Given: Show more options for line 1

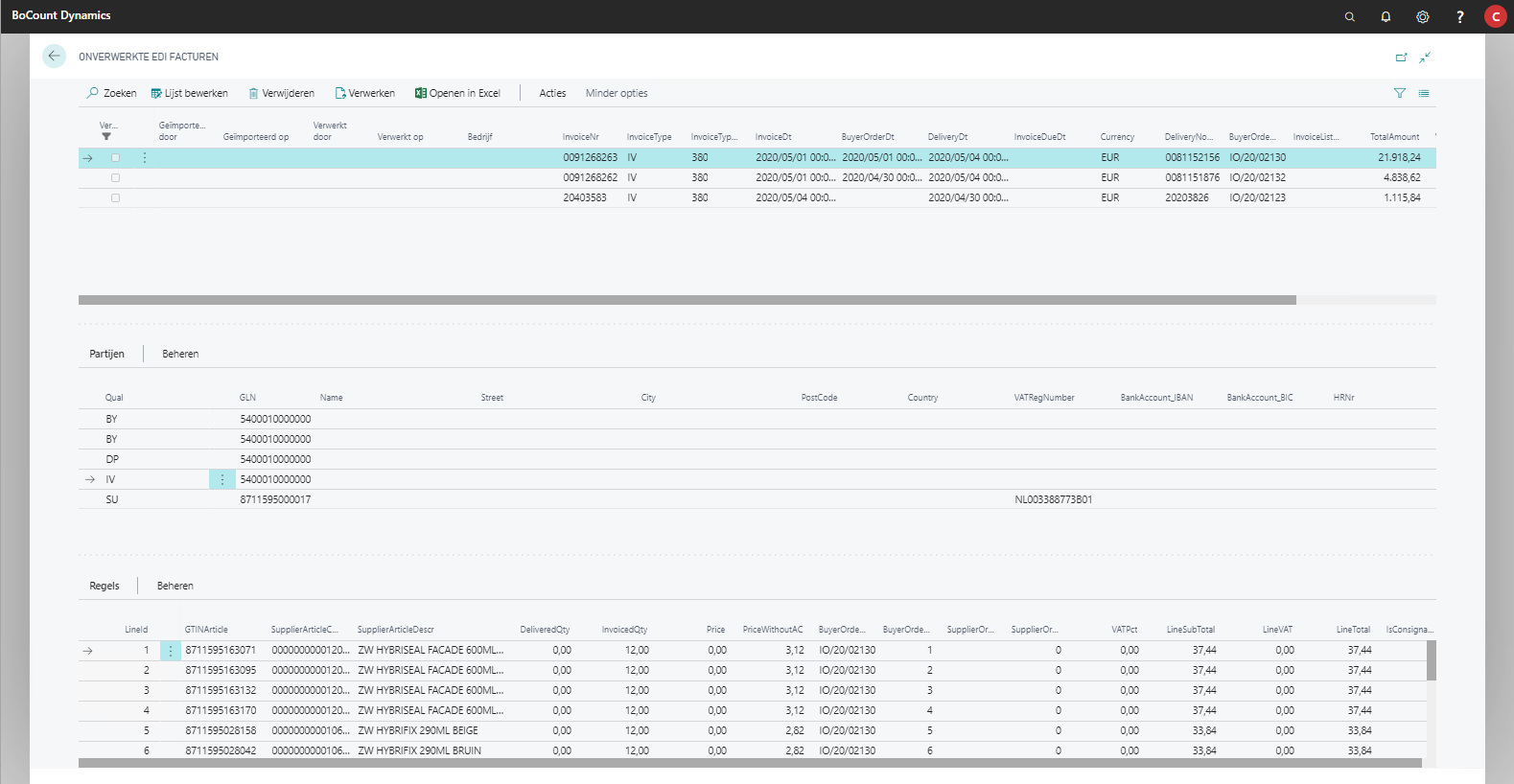Looking at the screenshot, I should coord(171,651).
